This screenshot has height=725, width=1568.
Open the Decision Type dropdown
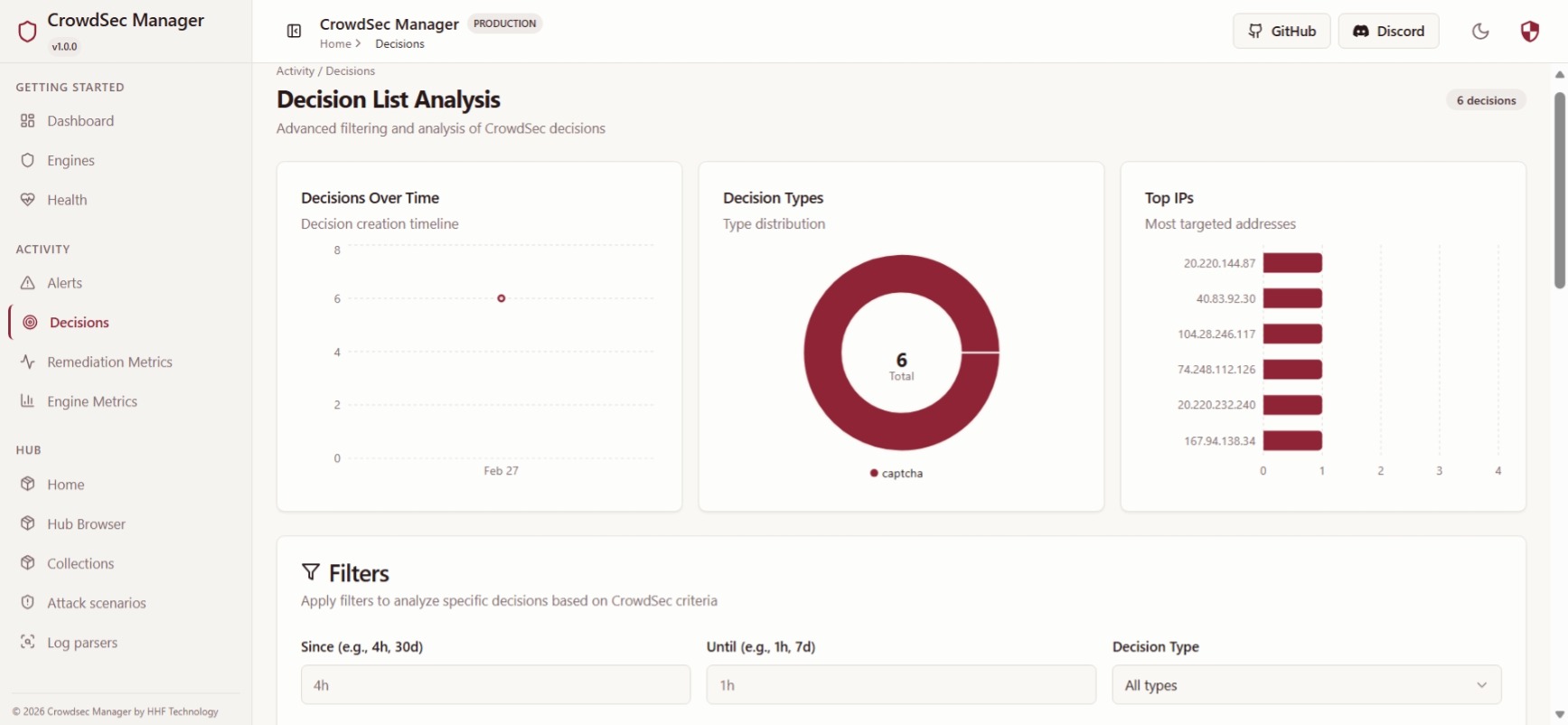tap(1307, 685)
